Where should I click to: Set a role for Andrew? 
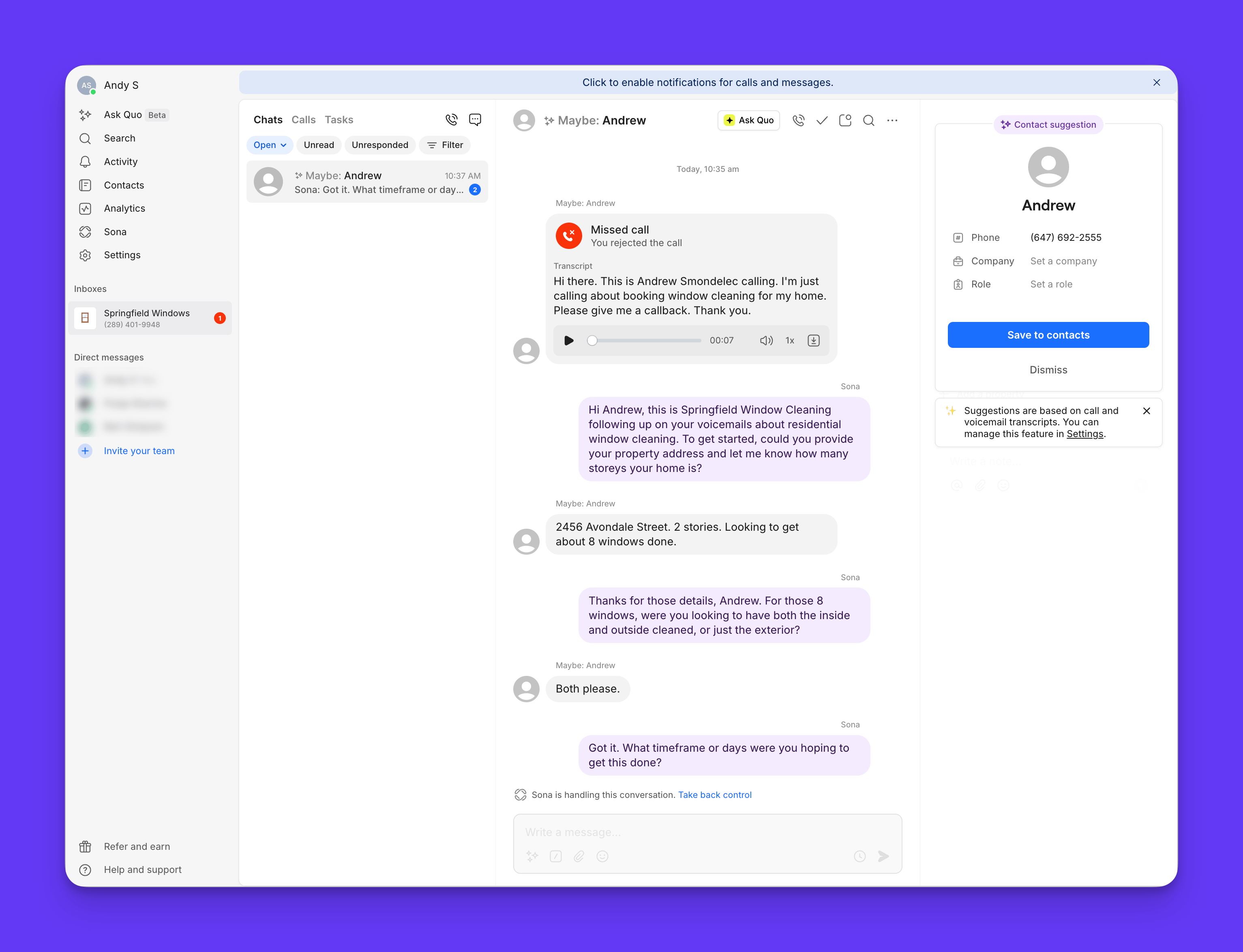click(1051, 285)
